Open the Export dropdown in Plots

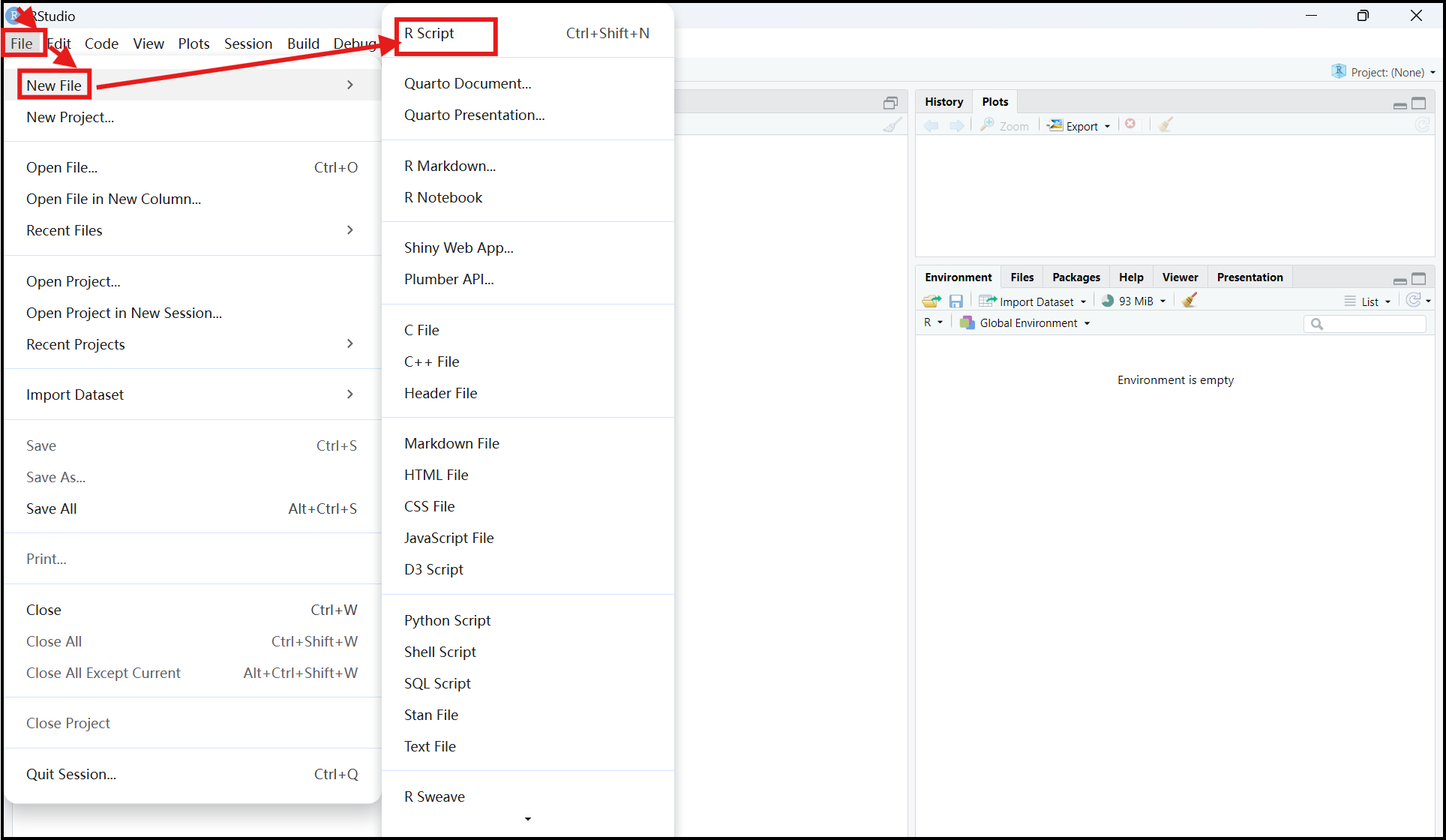pyautogui.click(x=1080, y=126)
